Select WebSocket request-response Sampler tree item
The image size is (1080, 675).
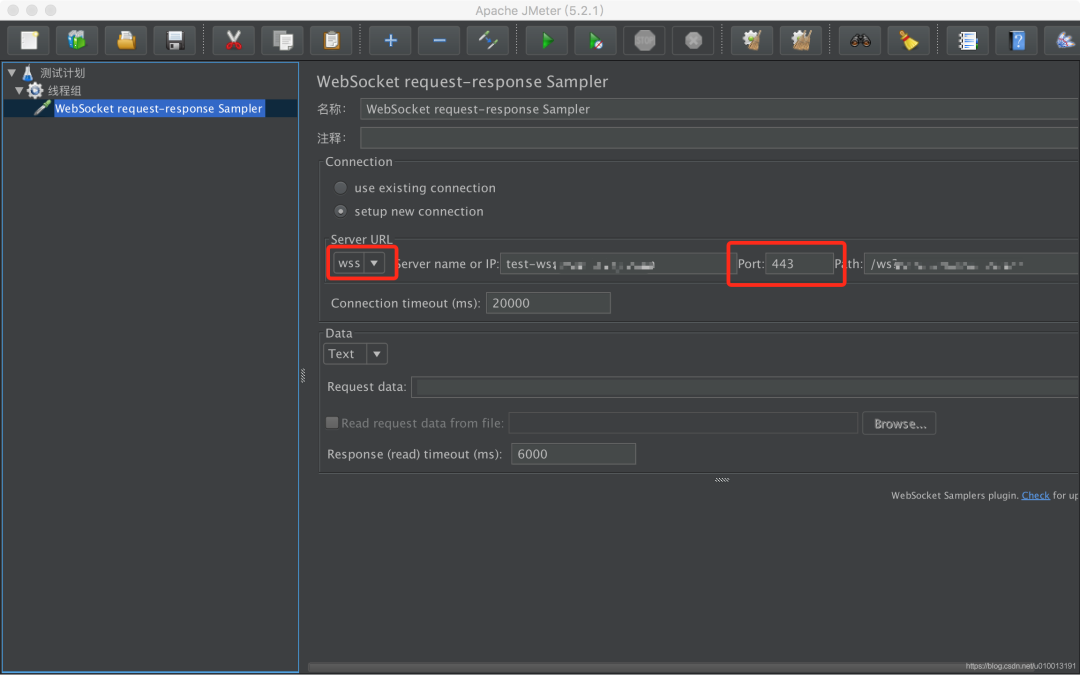point(158,108)
